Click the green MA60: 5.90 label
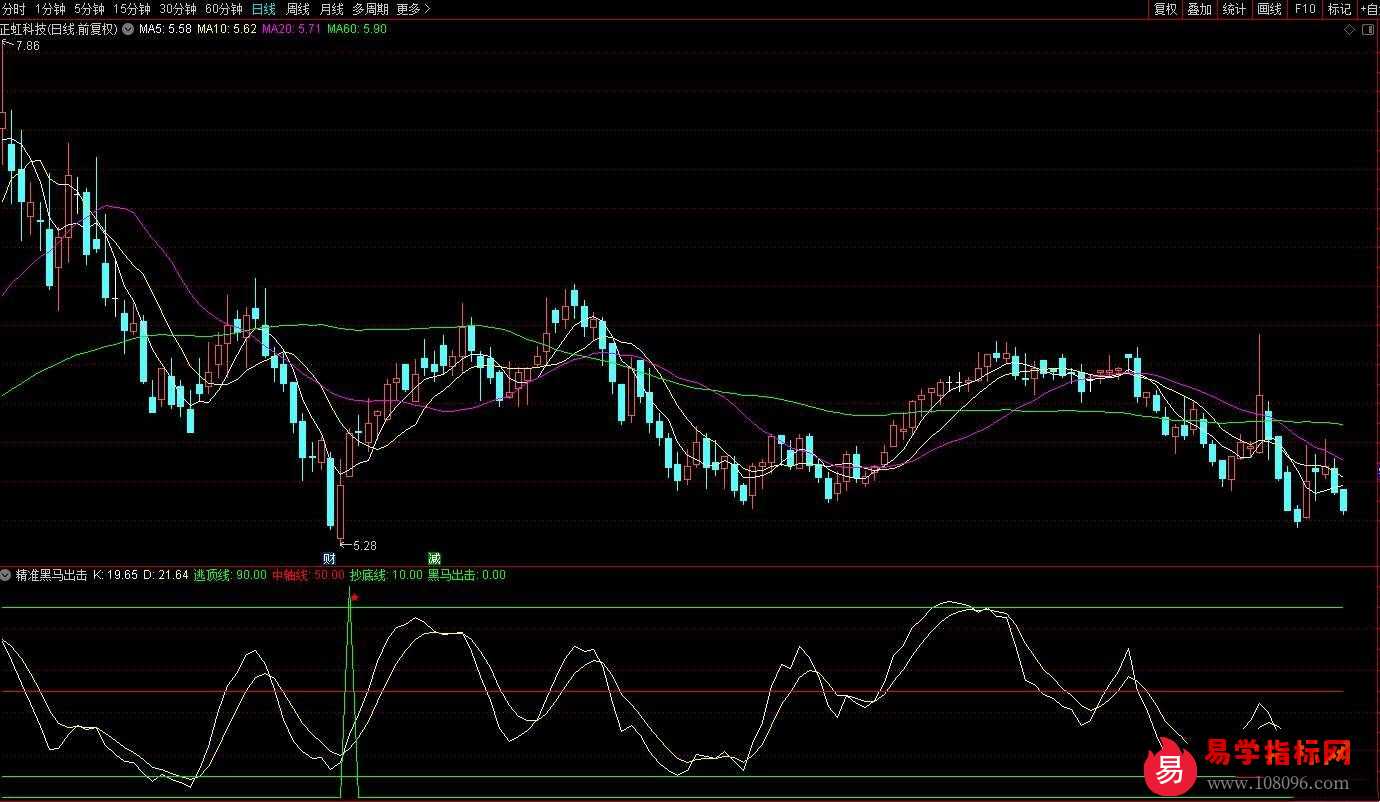This screenshot has width=1380, height=802. click(357, 29)
